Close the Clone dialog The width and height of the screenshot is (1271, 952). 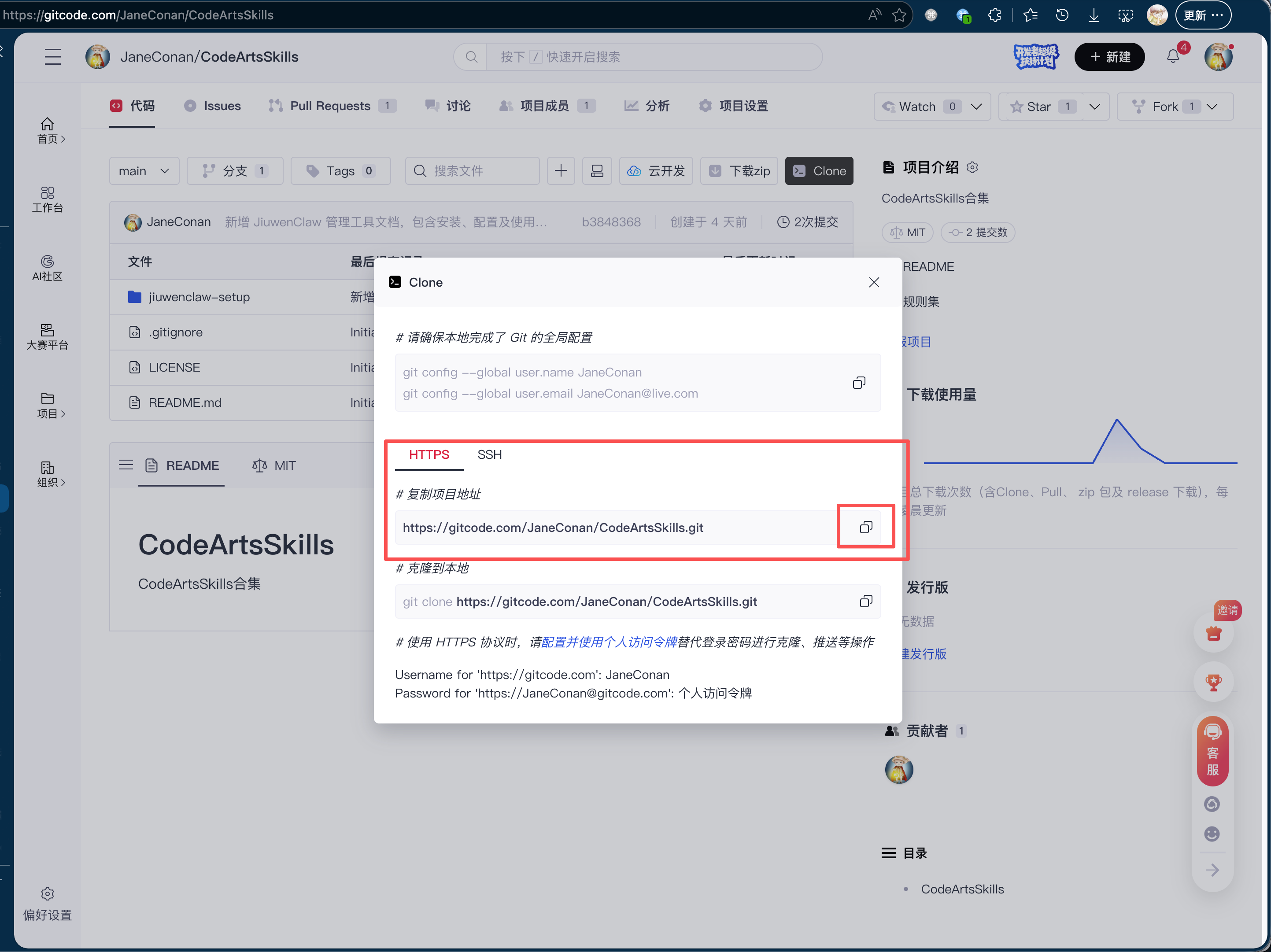pos(873,282)
